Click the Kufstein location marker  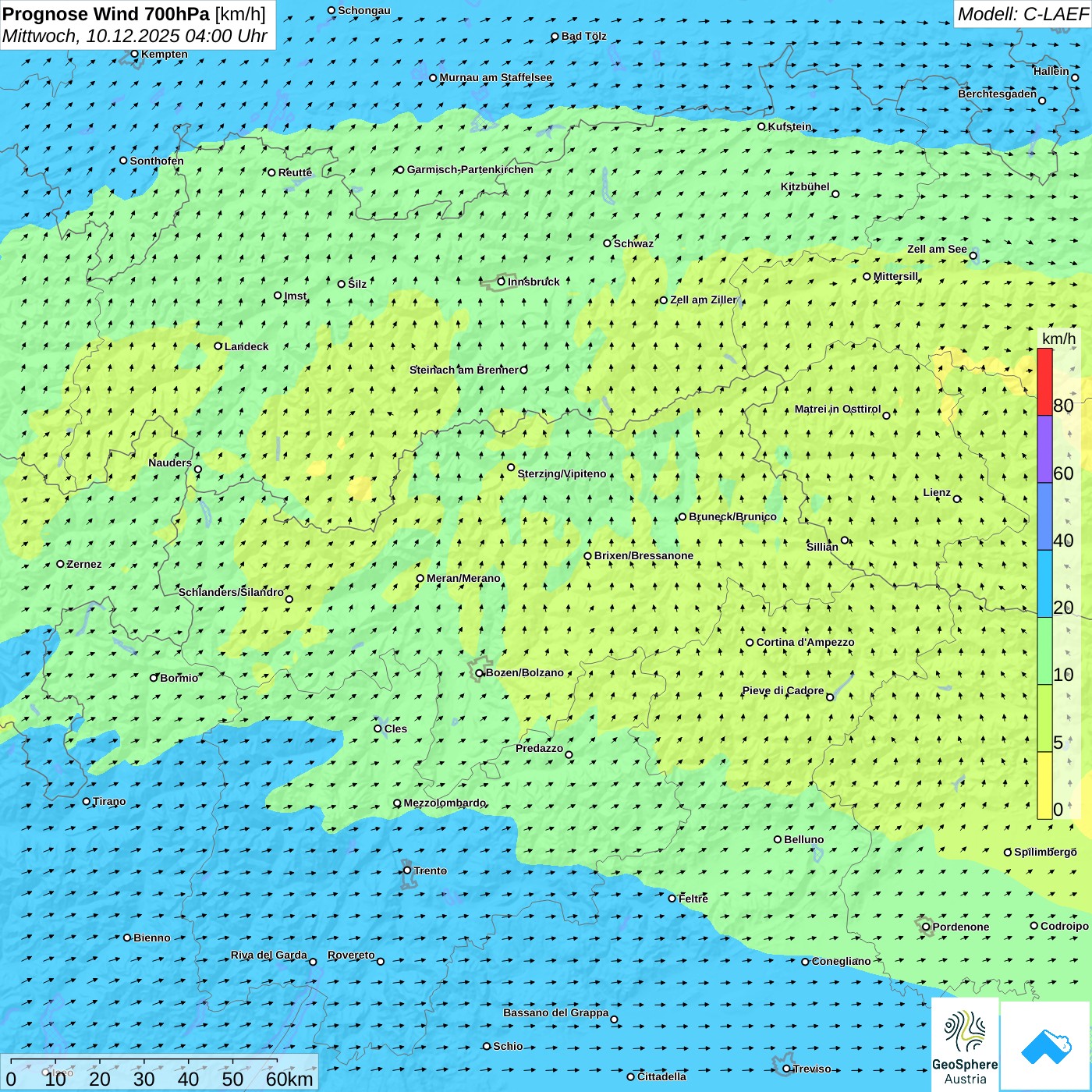[762, 126]
